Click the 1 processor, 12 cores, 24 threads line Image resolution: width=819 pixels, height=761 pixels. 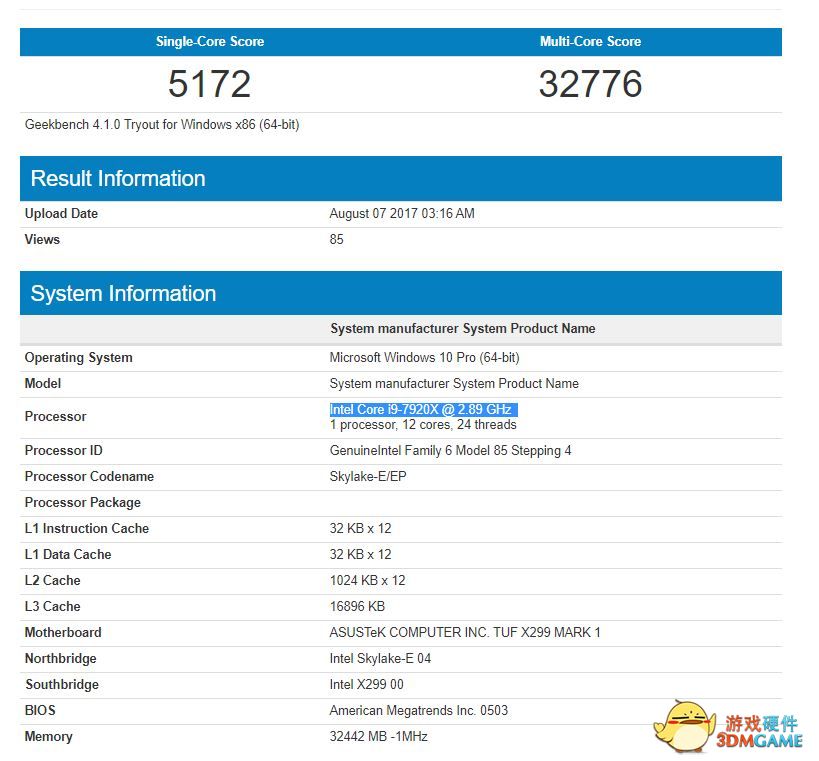click(x=423, y=425)
